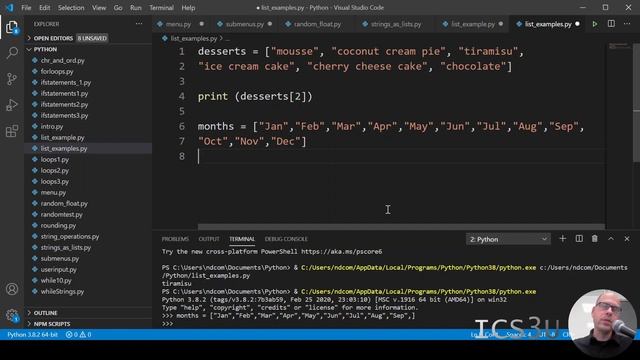Run Python file with play button
Screen dimensions: 640x360
[595, 24]
